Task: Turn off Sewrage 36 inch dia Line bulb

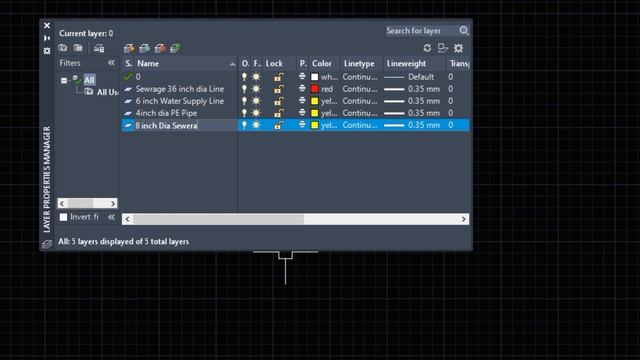Action: pos(244,89)
